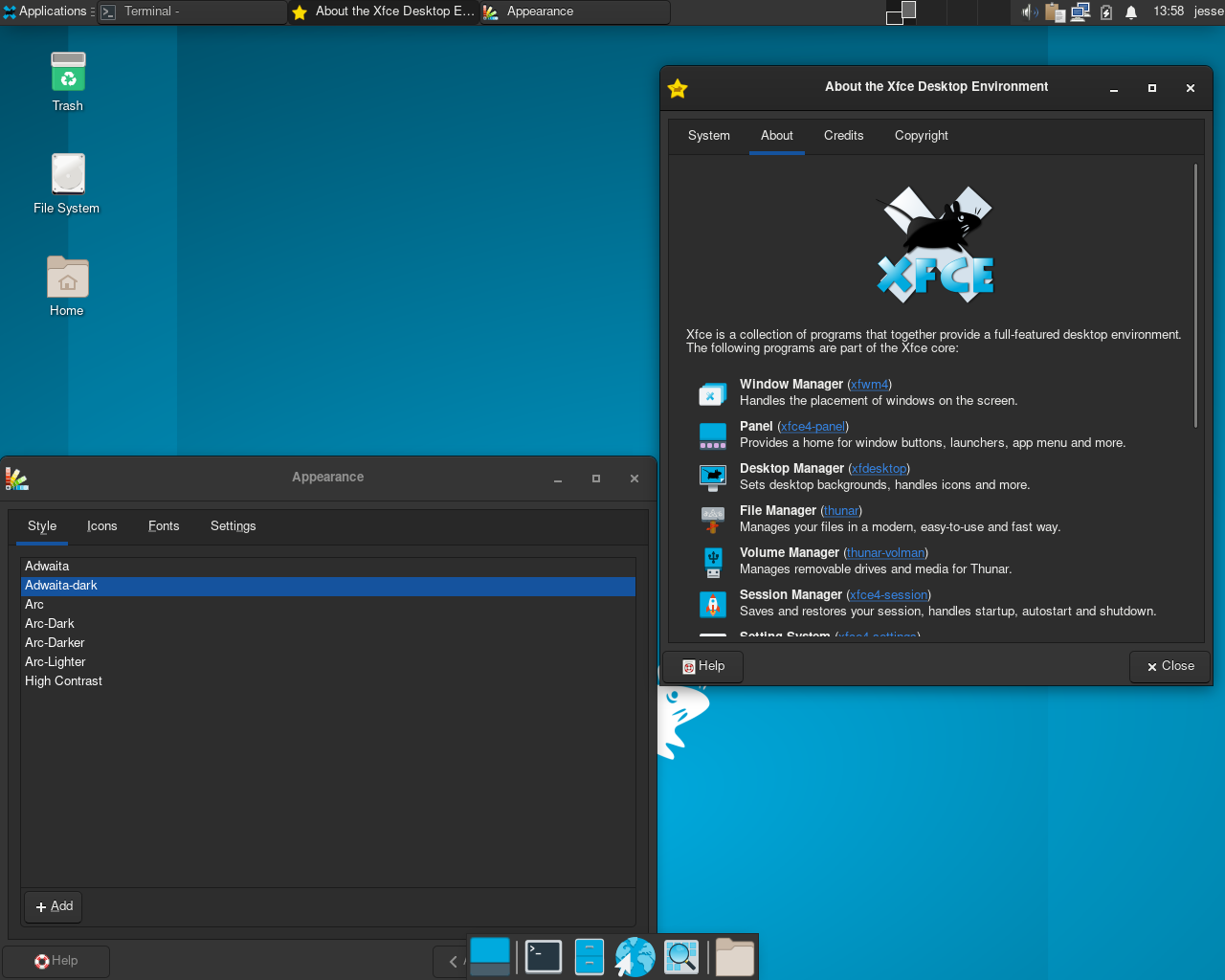Image resolution: width=1225 pixels, height=980 pixels.
Task: Switch to the Icons tab in Appearance
Action: tap(102, 526)
